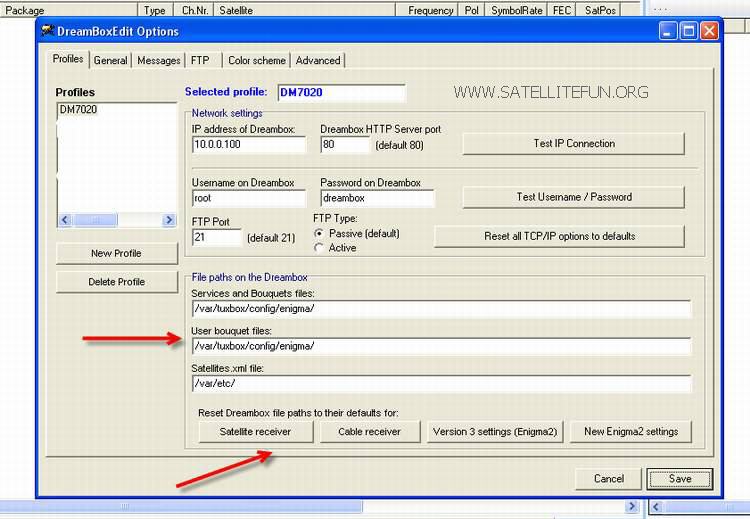Click Test Username / Password button
The height and width of the screenshot is (519, 750).
[x=574, y=197]
